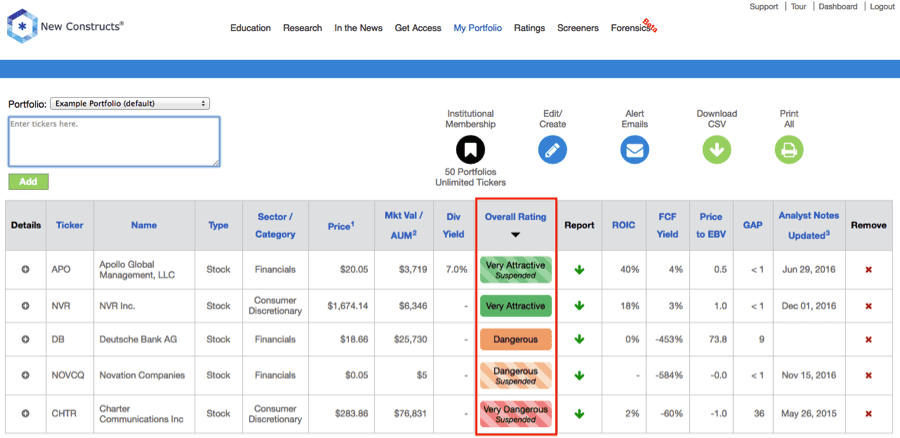900x438 pixels.
Task: Remove APO from the portfolio
Action: coord(868,270)
